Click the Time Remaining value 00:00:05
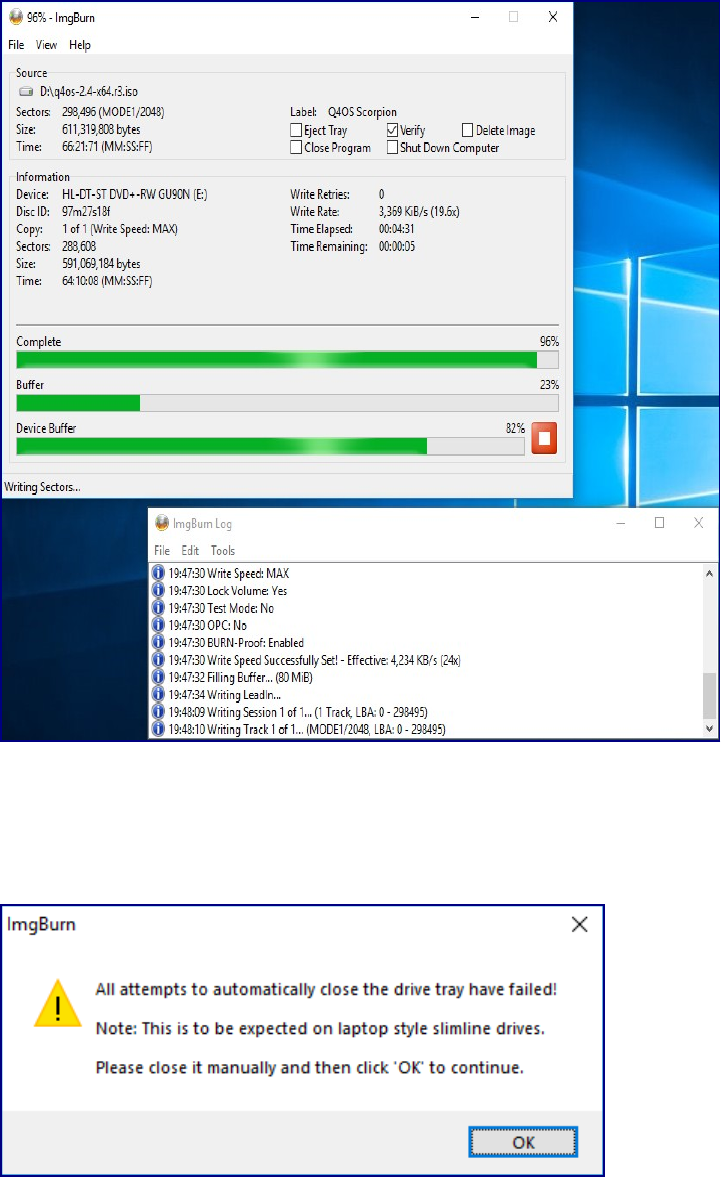Screen dimensions: 721x1177 397,245
